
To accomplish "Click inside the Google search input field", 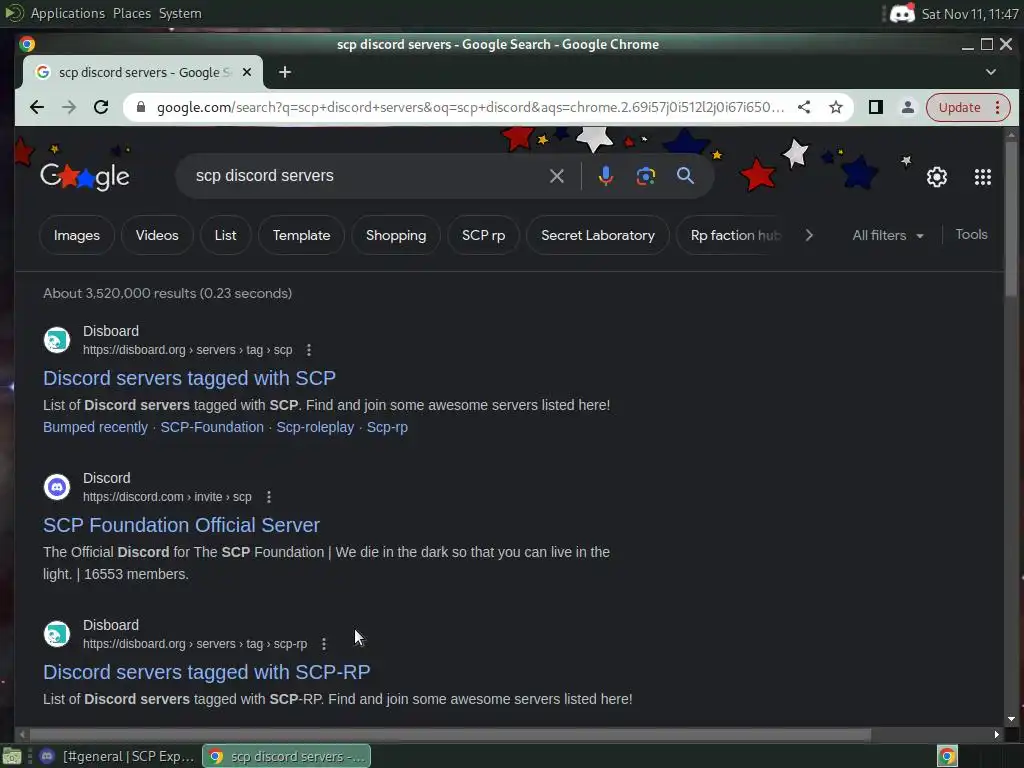I will tap(366, 176).
